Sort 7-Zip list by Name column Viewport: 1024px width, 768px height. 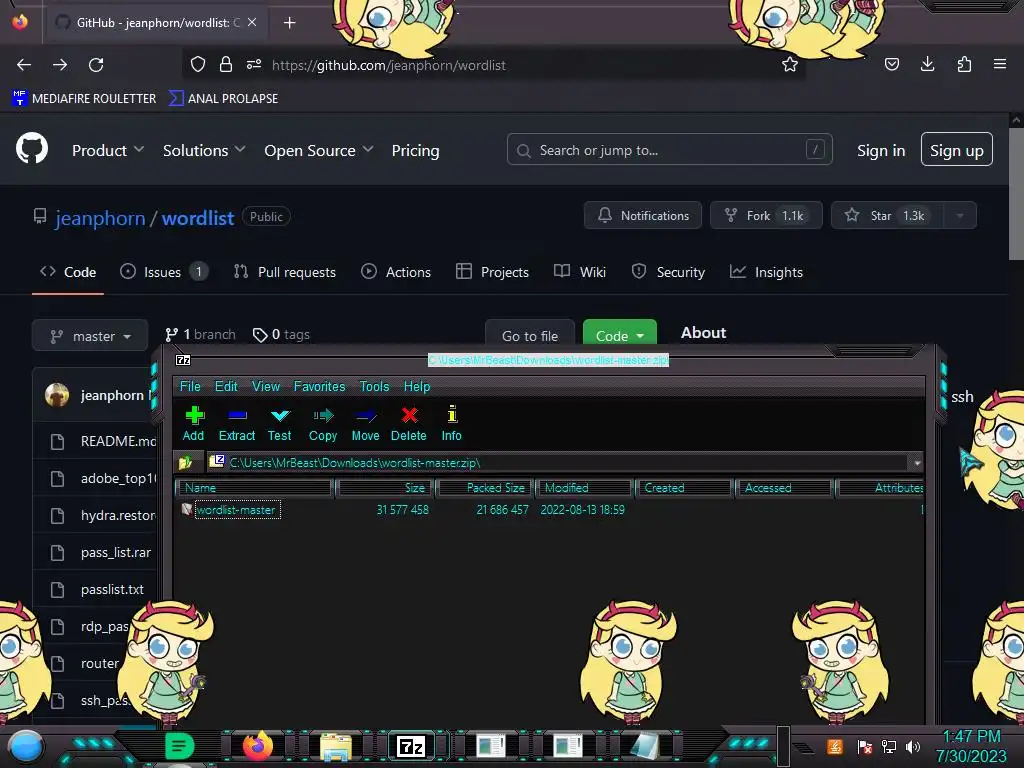pos(255,488)
